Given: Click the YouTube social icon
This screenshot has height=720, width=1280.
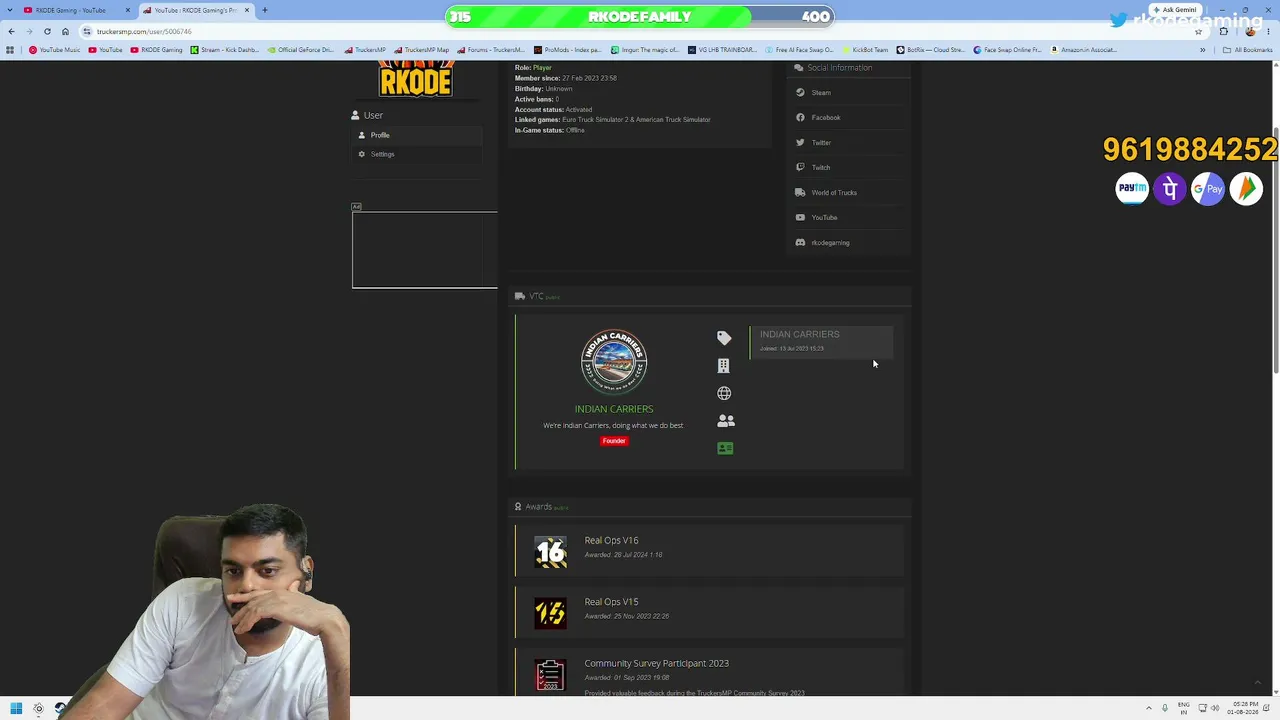Looking at the screenshot, I should [x=800, y=218].
